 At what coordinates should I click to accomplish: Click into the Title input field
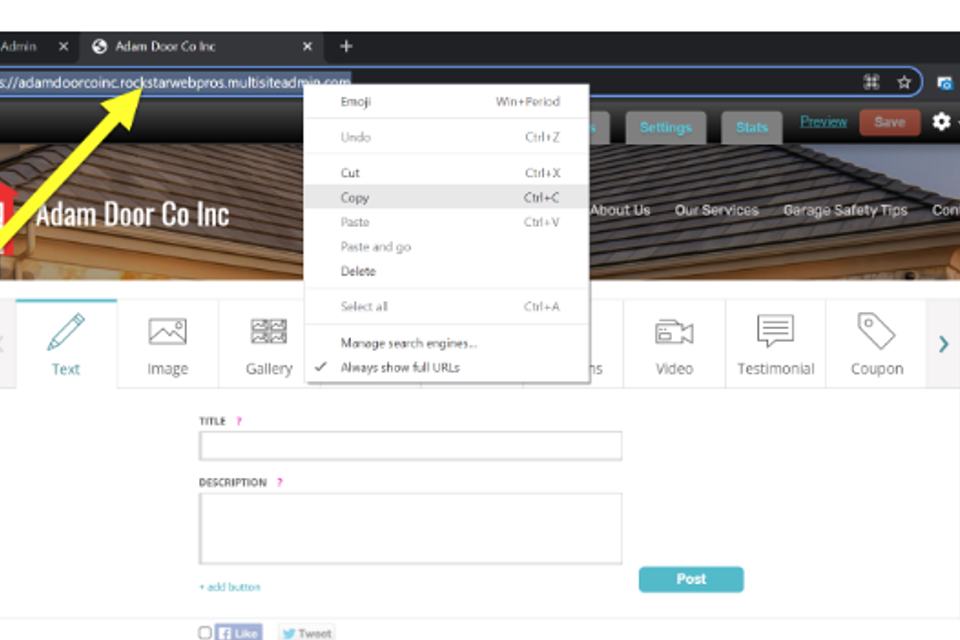pos(410,446)
